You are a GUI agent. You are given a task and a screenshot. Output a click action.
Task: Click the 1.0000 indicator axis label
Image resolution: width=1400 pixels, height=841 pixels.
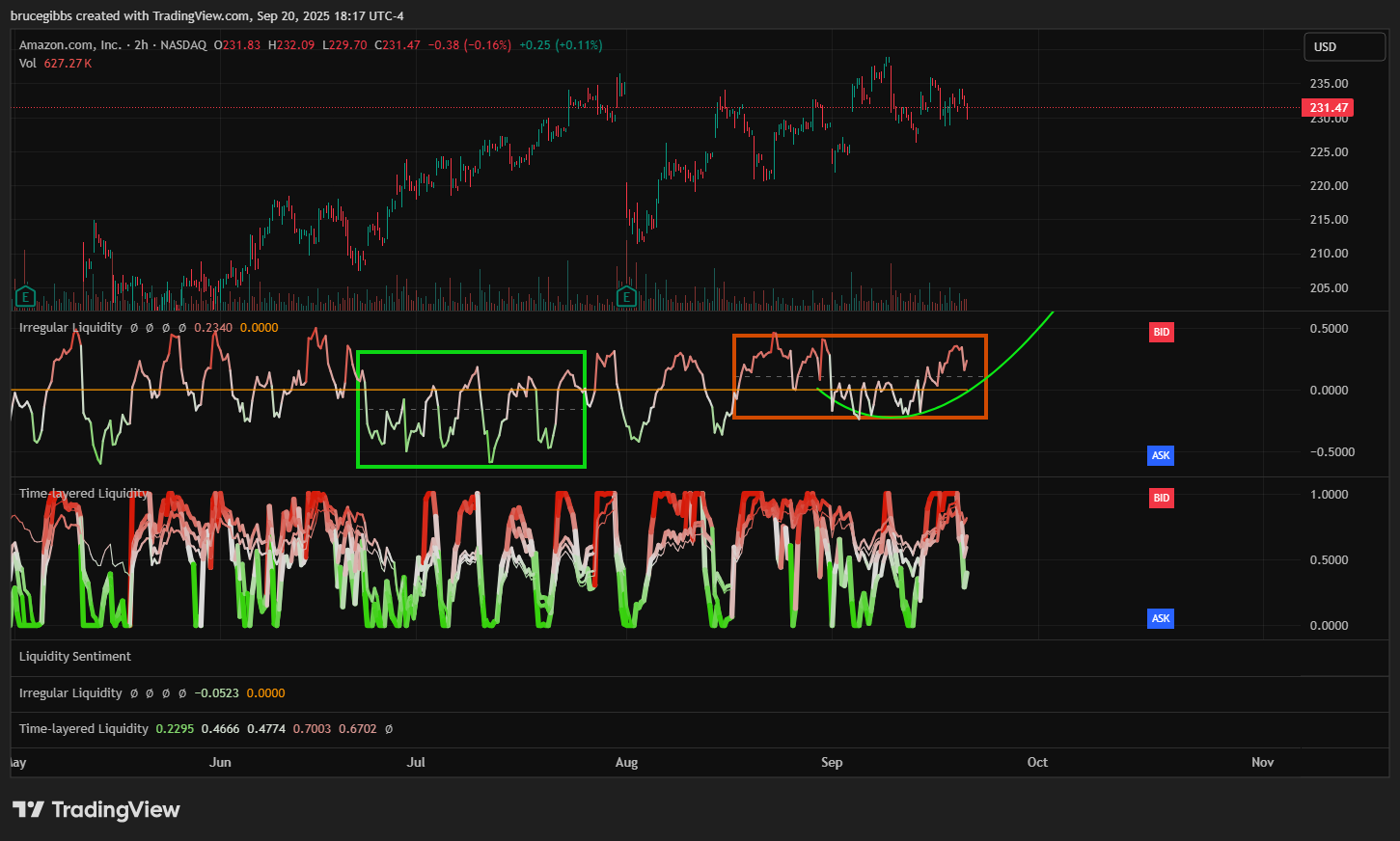point(1329,494)
